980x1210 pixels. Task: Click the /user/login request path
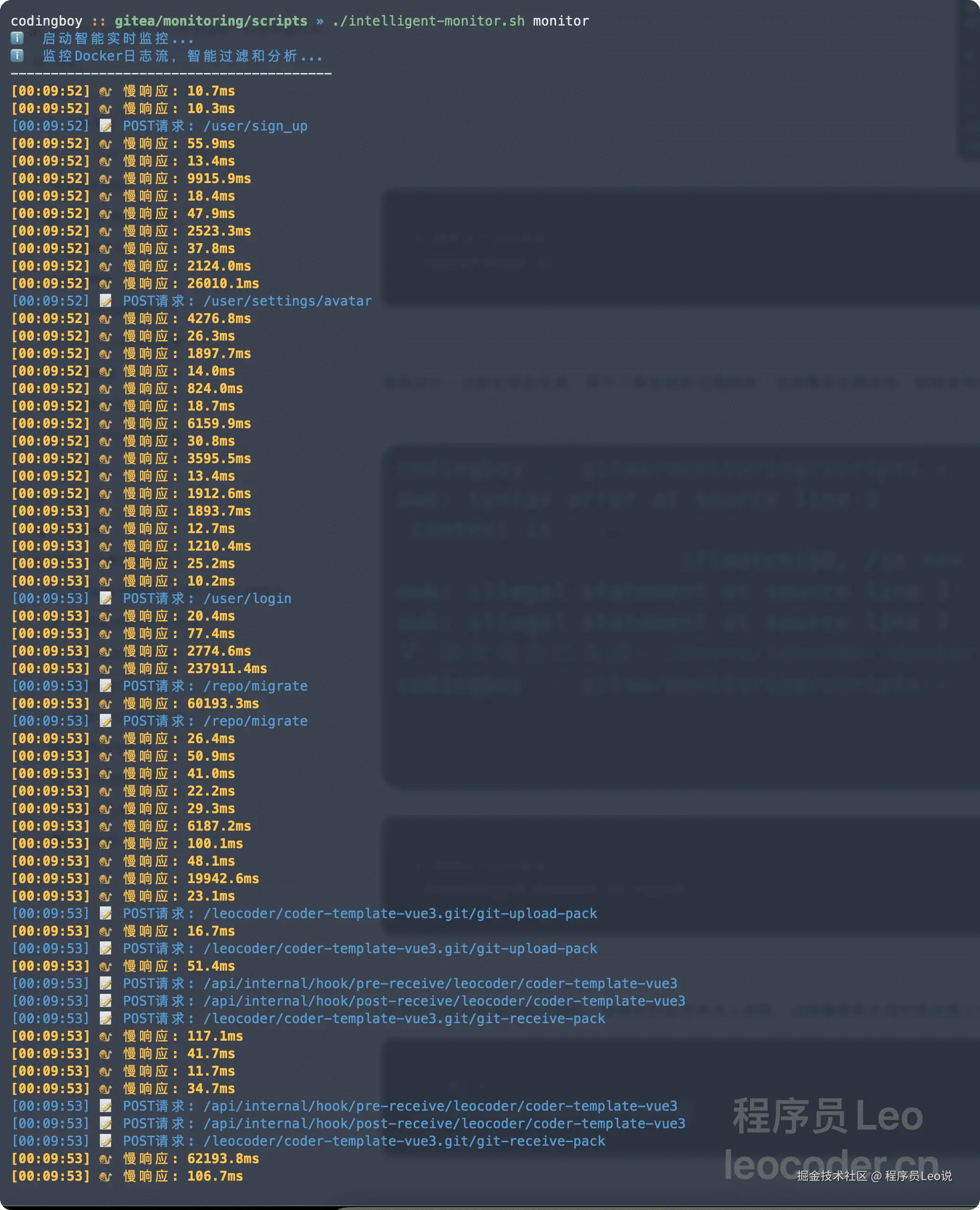coord(247,598)
